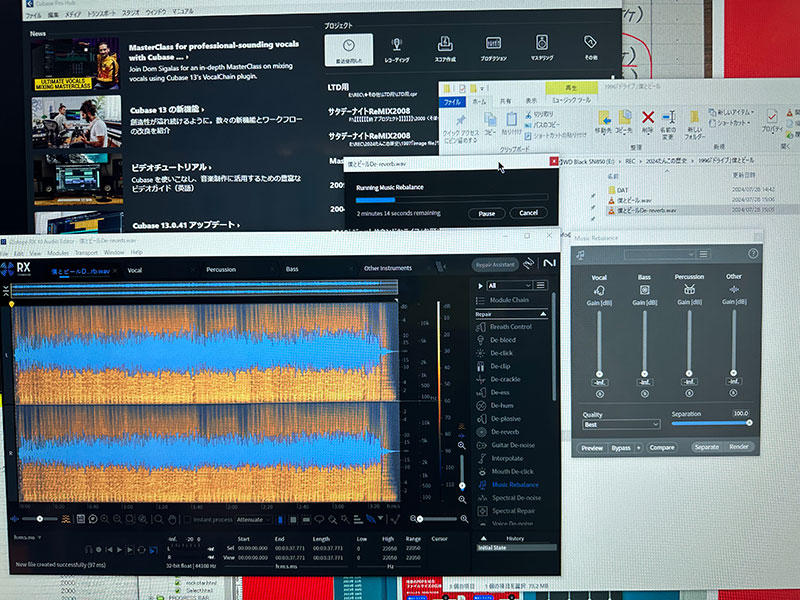Viewport: 800px width, 600px height.
Task: Open the De-hum module in RX
Action: coord(496,406)
